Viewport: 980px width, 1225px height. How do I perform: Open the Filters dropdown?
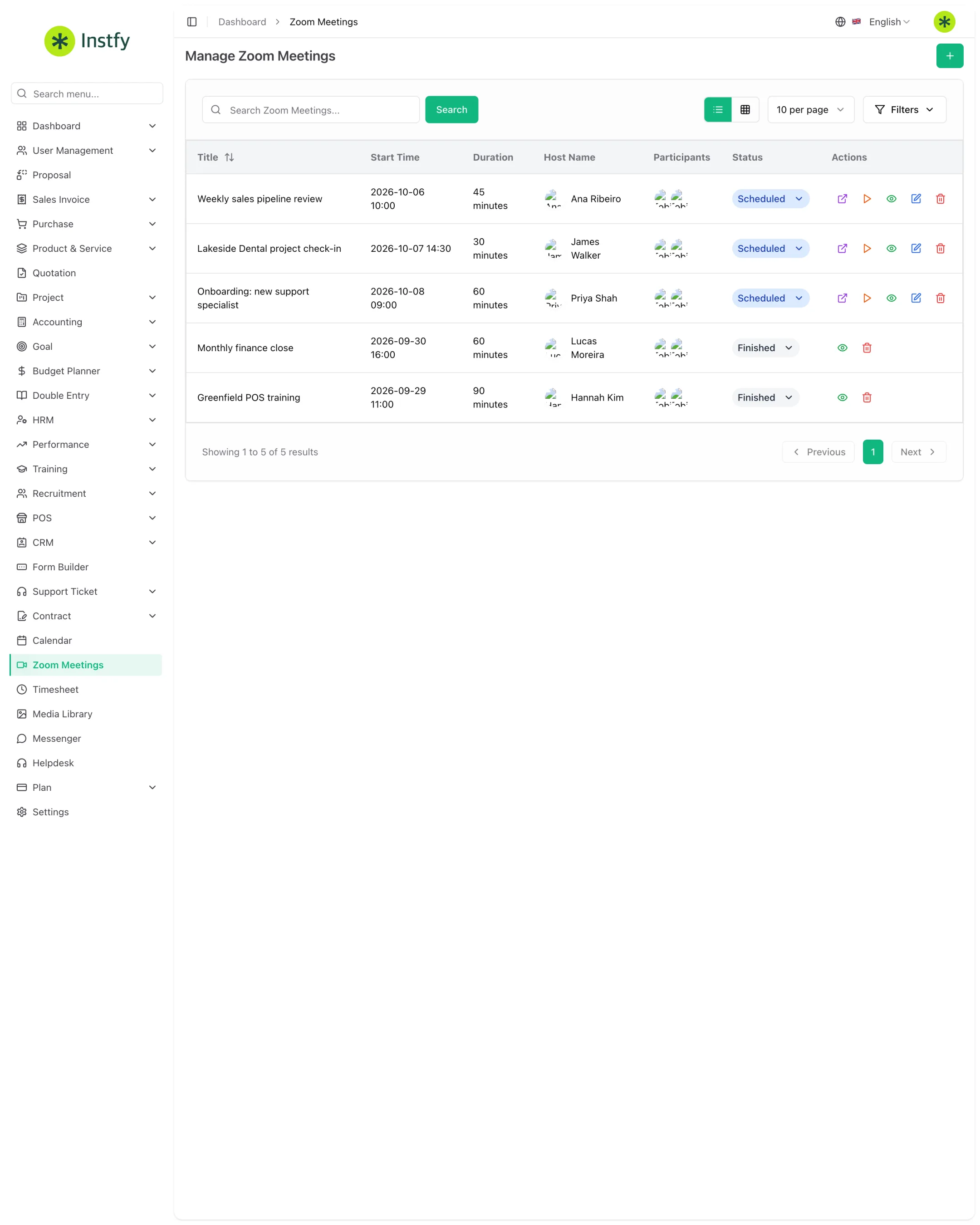point(903,110)
